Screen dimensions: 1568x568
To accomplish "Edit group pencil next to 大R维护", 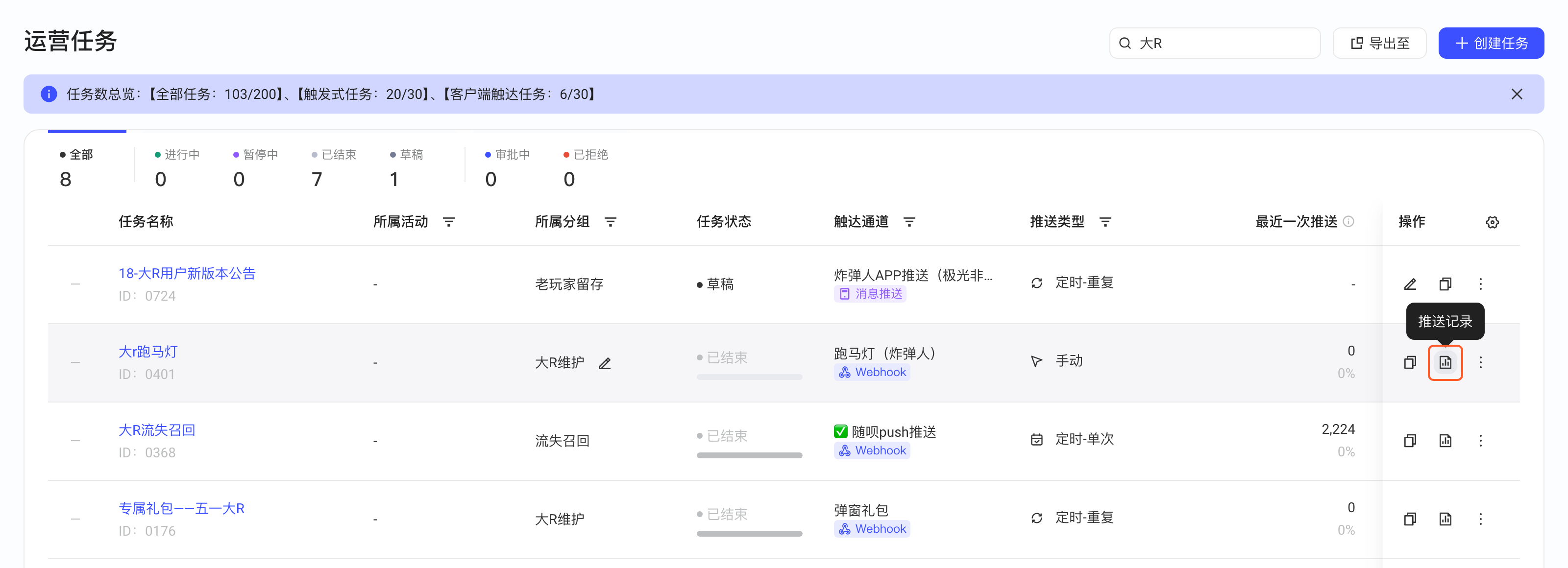I will click(605, 364).
